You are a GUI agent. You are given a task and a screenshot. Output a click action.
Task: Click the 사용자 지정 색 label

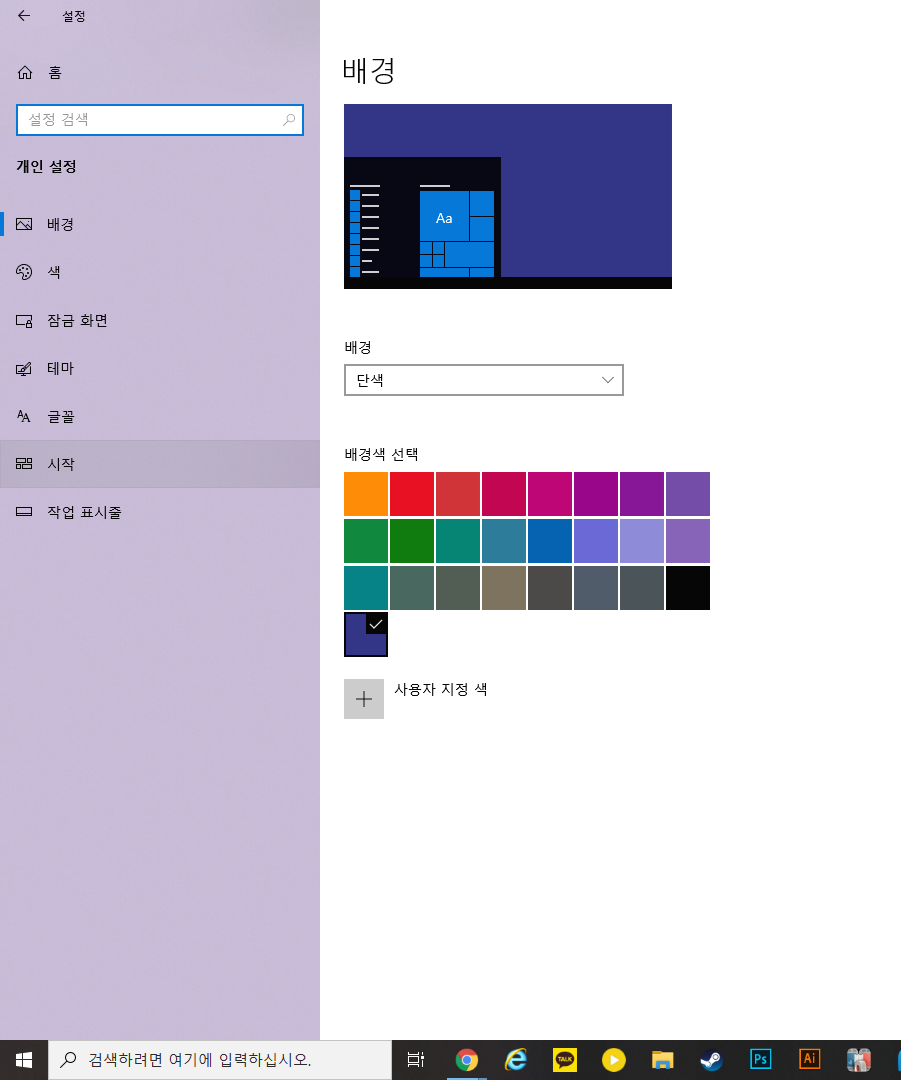point(441,689)
